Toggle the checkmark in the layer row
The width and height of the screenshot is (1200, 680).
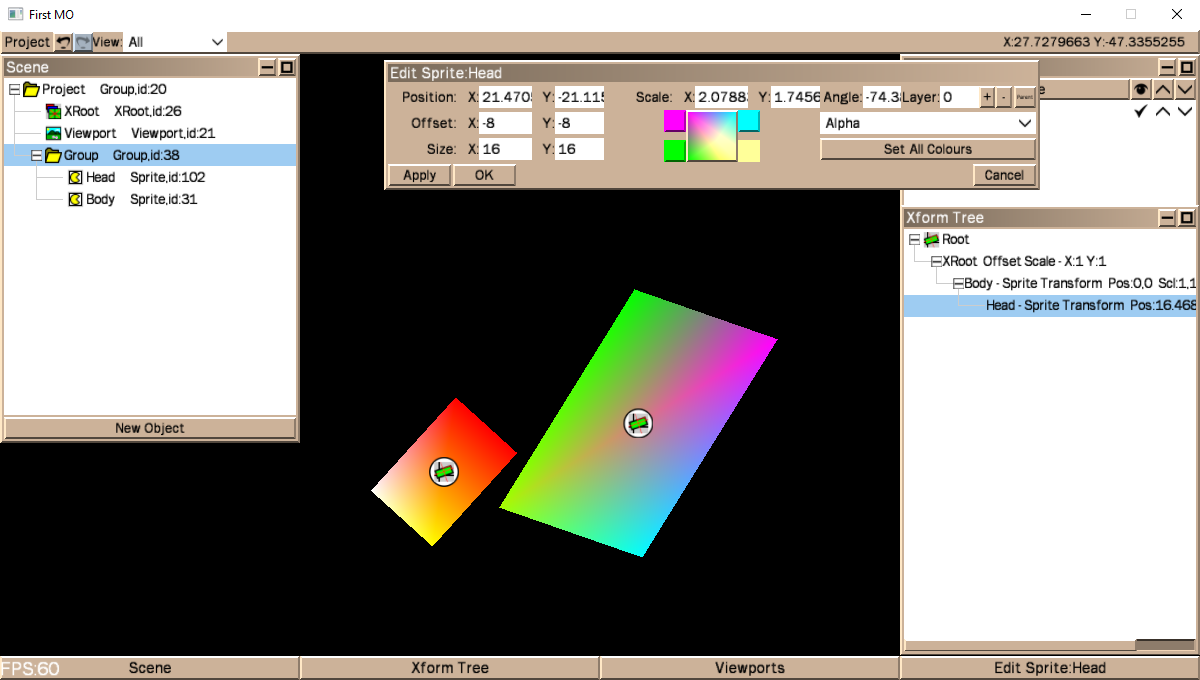(x=1140, y=112)
